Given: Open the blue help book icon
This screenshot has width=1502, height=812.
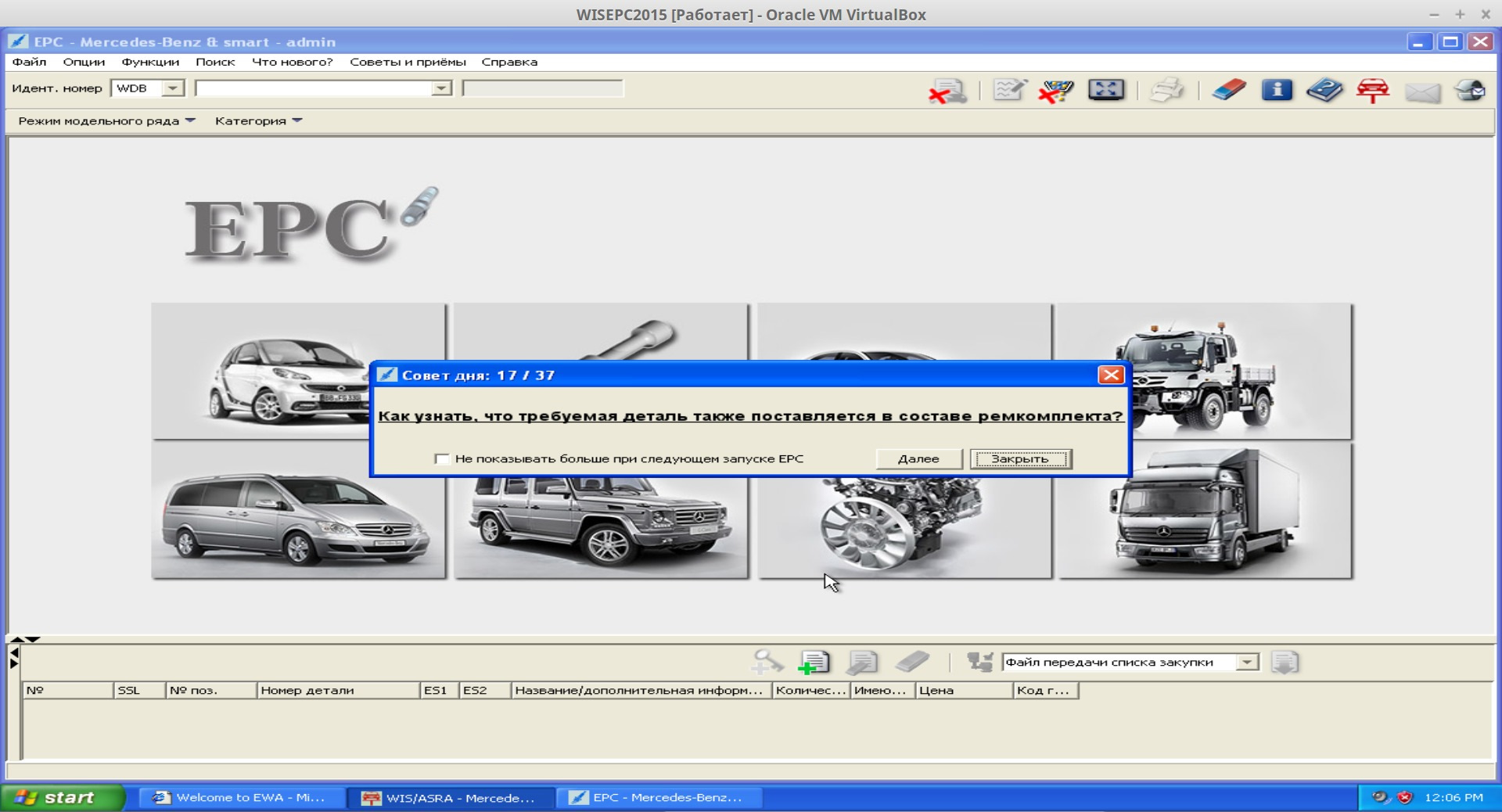Looking at the screenshot, I should (x=1324, y=90).
